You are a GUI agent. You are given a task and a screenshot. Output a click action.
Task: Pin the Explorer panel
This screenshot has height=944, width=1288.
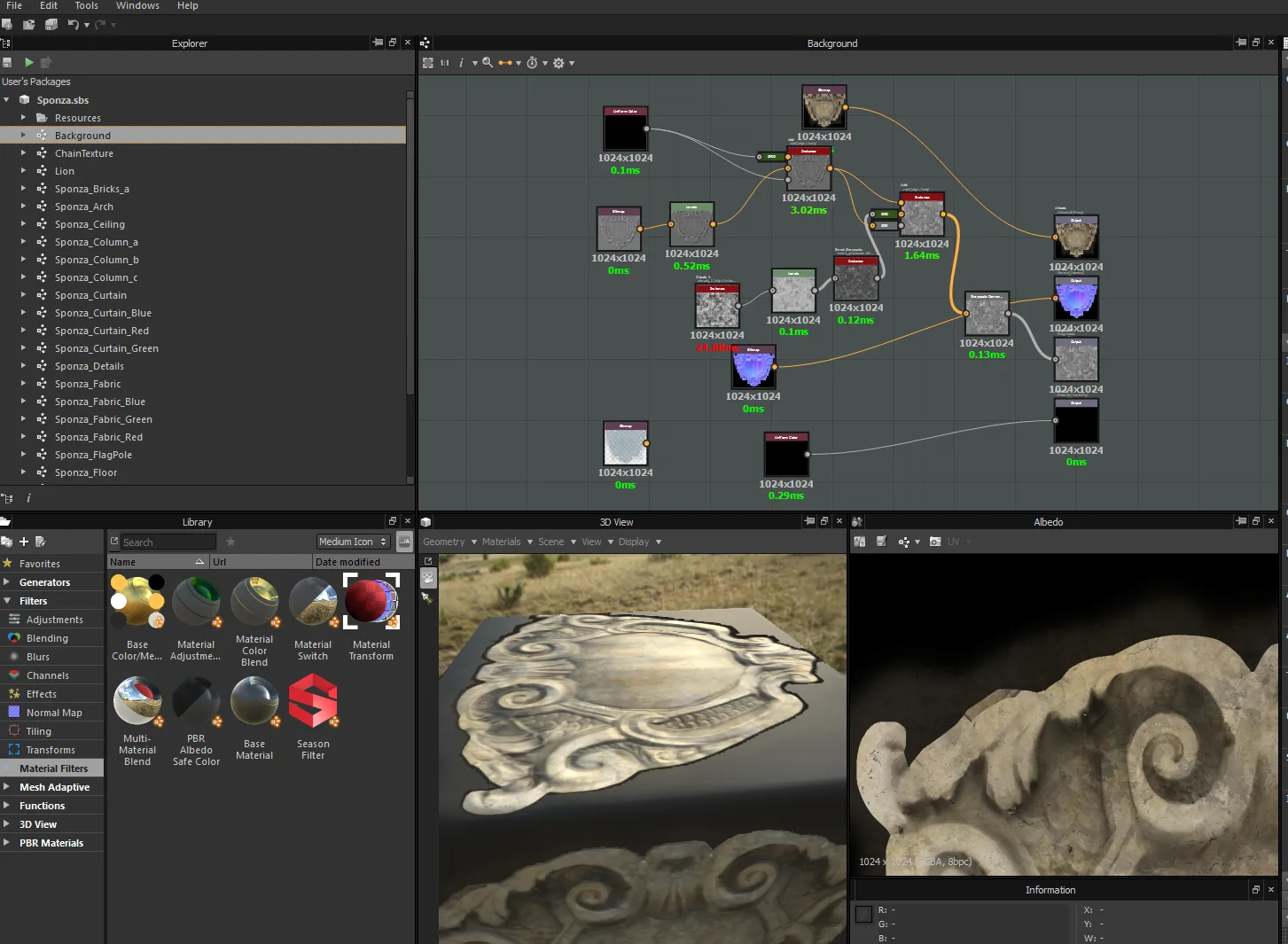pyautogui.click(x=379, y=43)
